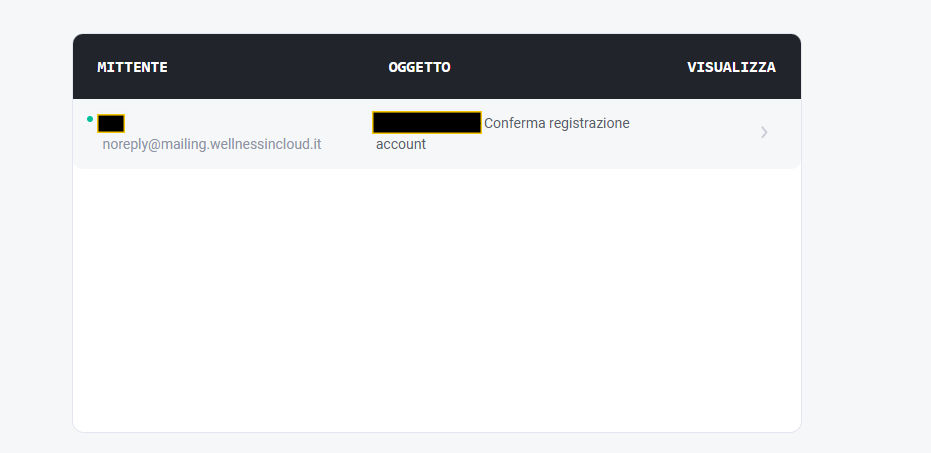Click row space between sender email and subject
The height and width of the screenshot is (453, 931).
[347, 134]
